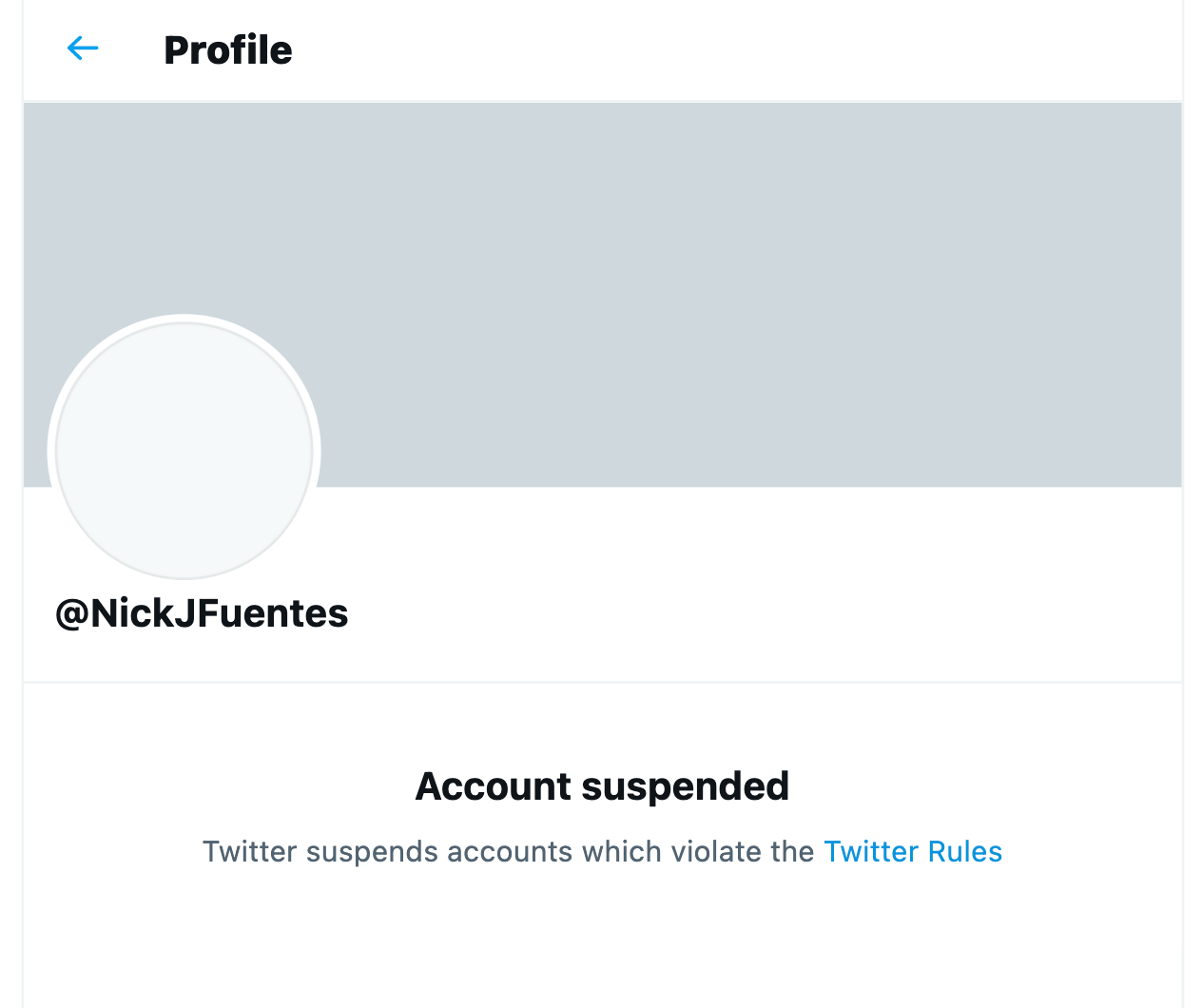This screenshot has width=1202, height=1008.
Task: Click the word 'suspended' in the heading
Action: click(x=685, y=786)
